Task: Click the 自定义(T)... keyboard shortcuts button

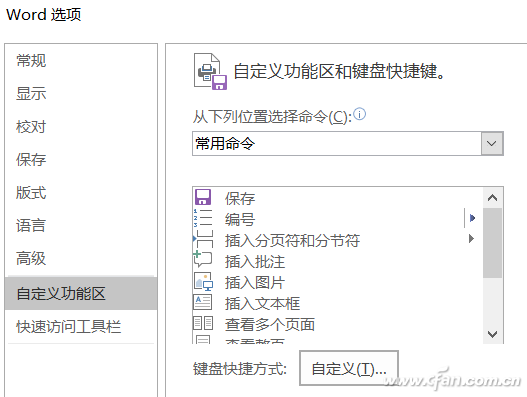Action: tap(349, 368)
